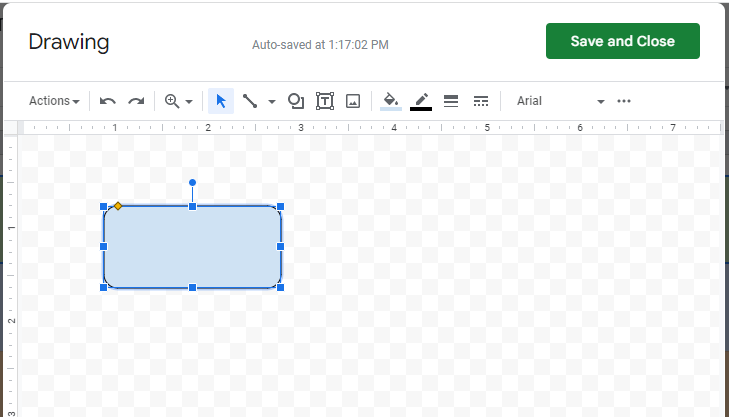Open the Shape tool
The image size is (729, 417).
(x=296, y=101)
